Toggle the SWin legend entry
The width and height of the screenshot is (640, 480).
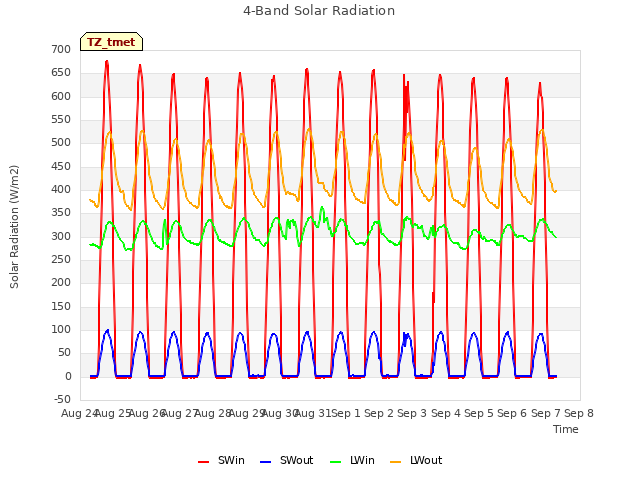[221, 460]
